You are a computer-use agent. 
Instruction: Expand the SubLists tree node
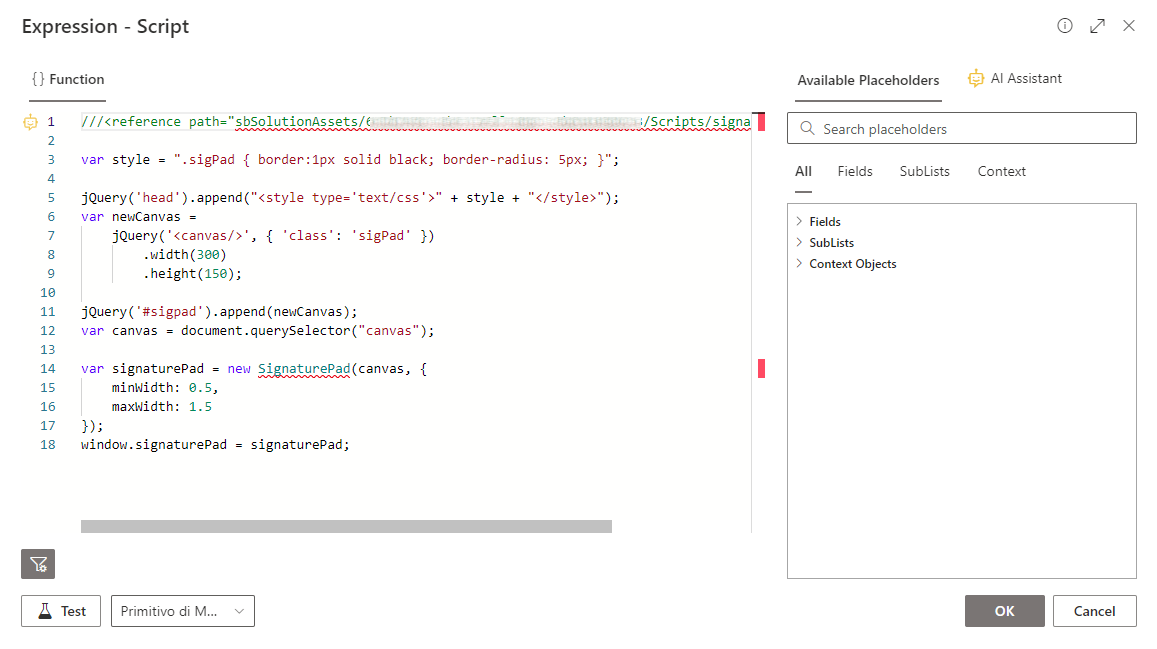pyautogui.click(x=799, y=243)
